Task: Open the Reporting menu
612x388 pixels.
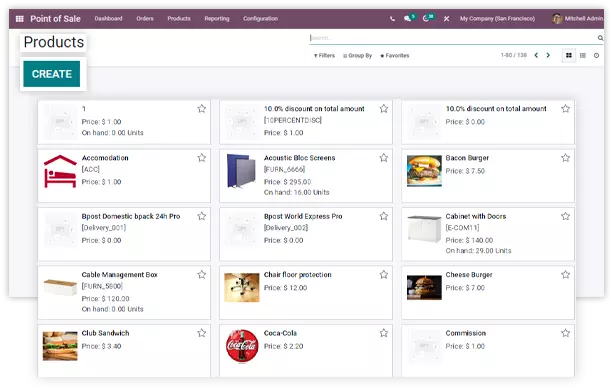Action: (x=217, y=18)
